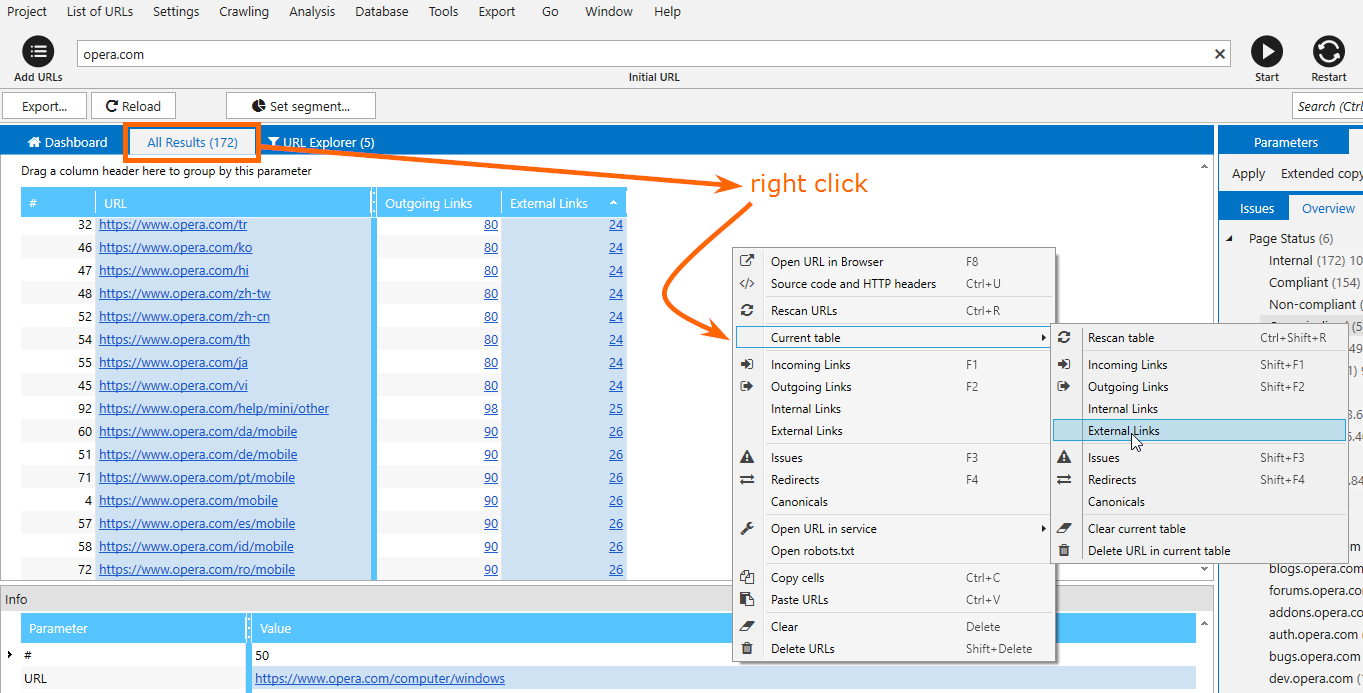This screenshot has height=693, width=1363.
Task: Clear the Initial URL field with the X
Action: pos(1220,54)
